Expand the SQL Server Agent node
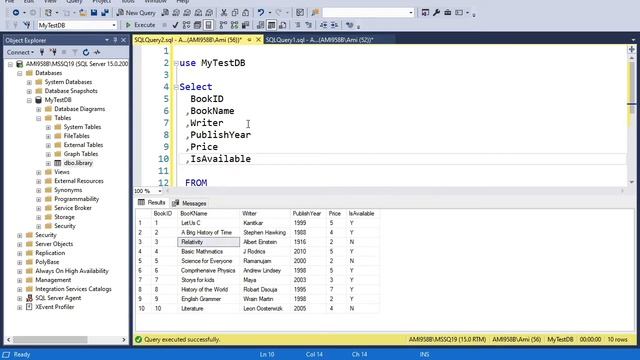 pos(20,298)
